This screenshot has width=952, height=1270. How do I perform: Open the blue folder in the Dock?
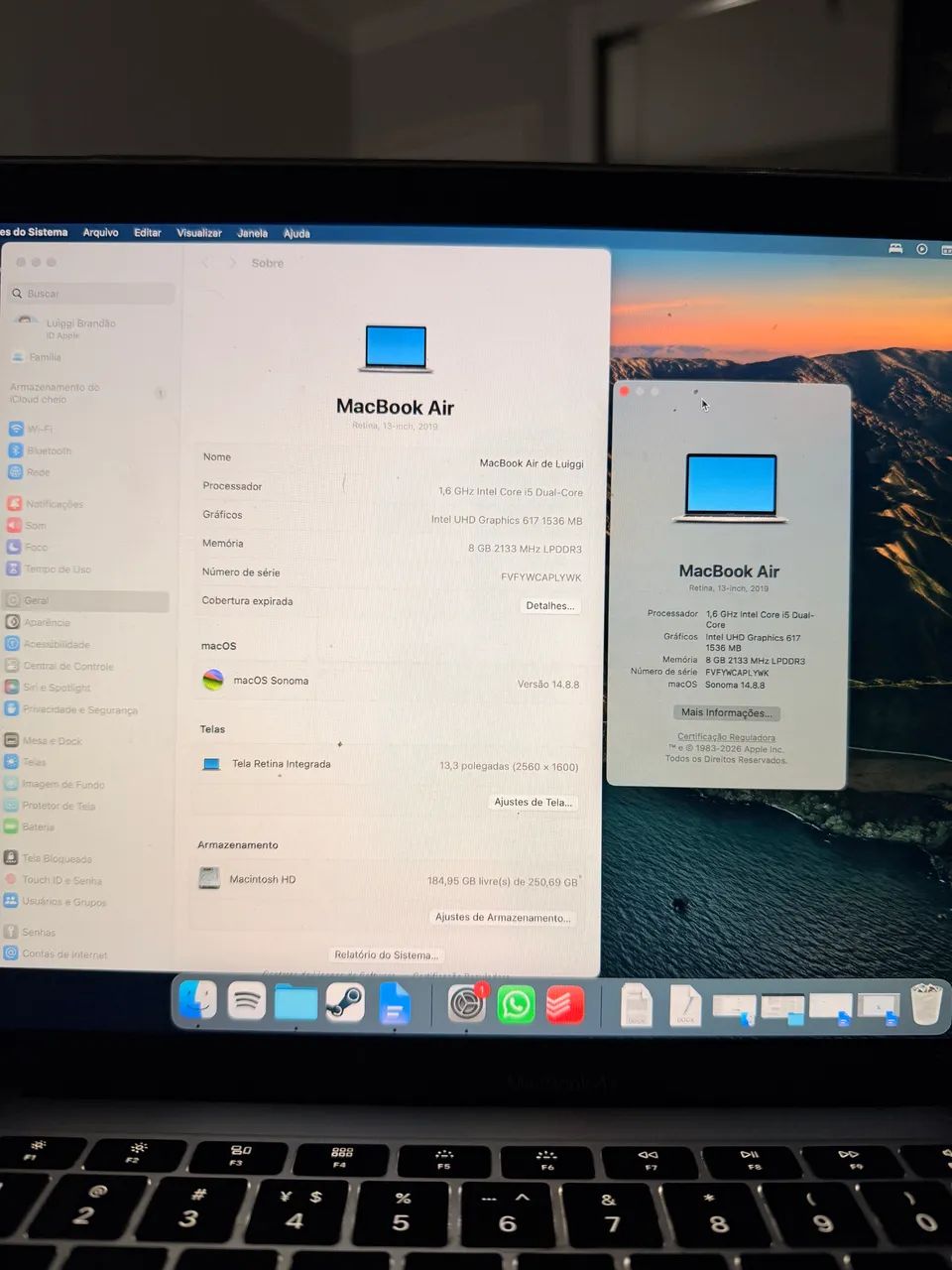(296, 1003)
